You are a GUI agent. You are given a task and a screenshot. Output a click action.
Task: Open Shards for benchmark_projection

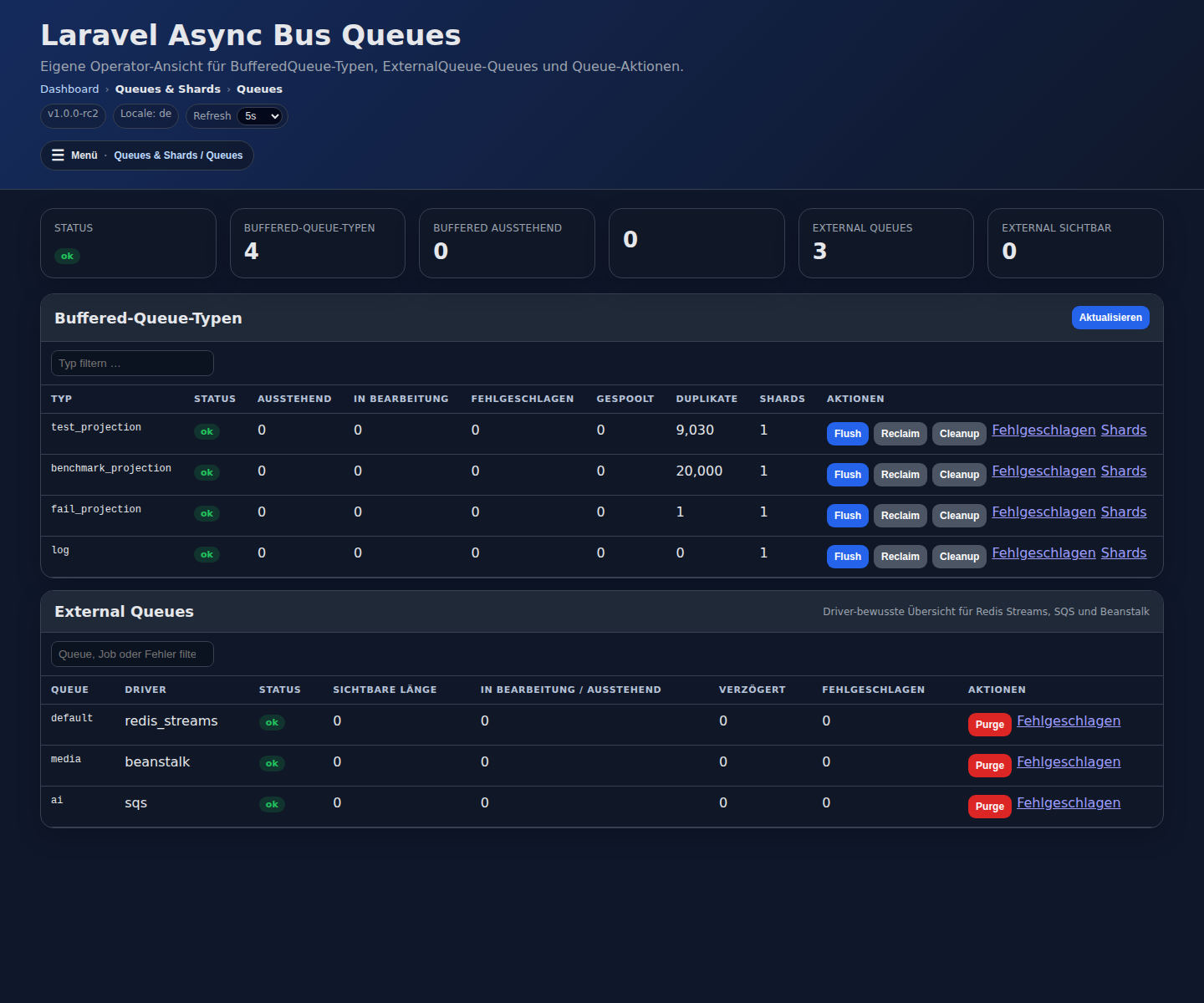(x=1124, y=471)
